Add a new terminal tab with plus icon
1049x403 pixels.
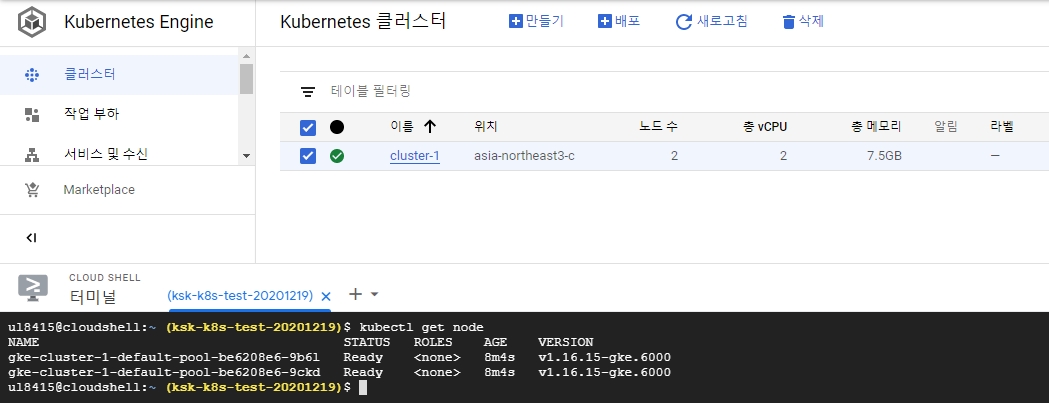pyautogui.click(x=356, y=294)
